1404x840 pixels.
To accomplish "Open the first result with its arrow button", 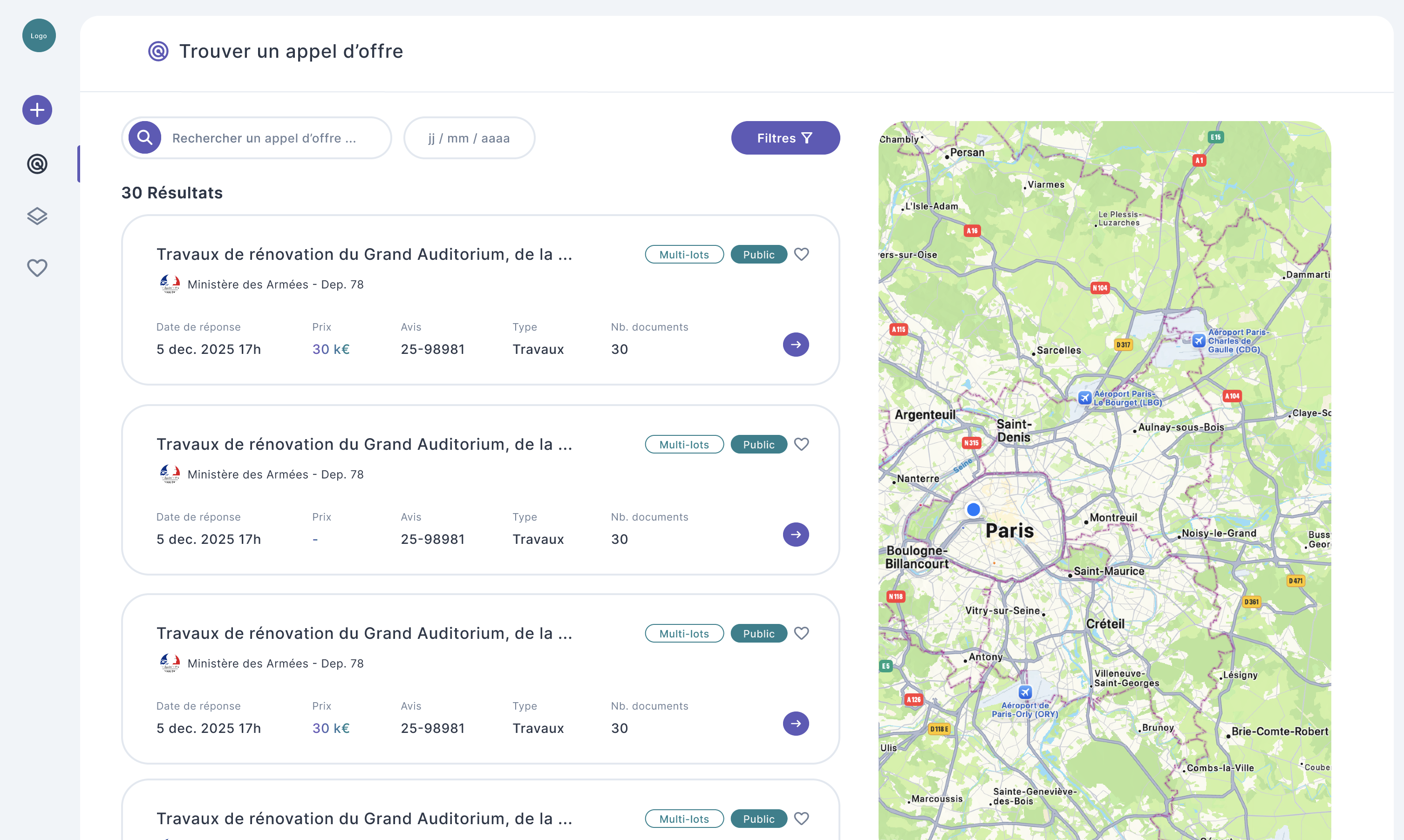I will click(796, 344).
